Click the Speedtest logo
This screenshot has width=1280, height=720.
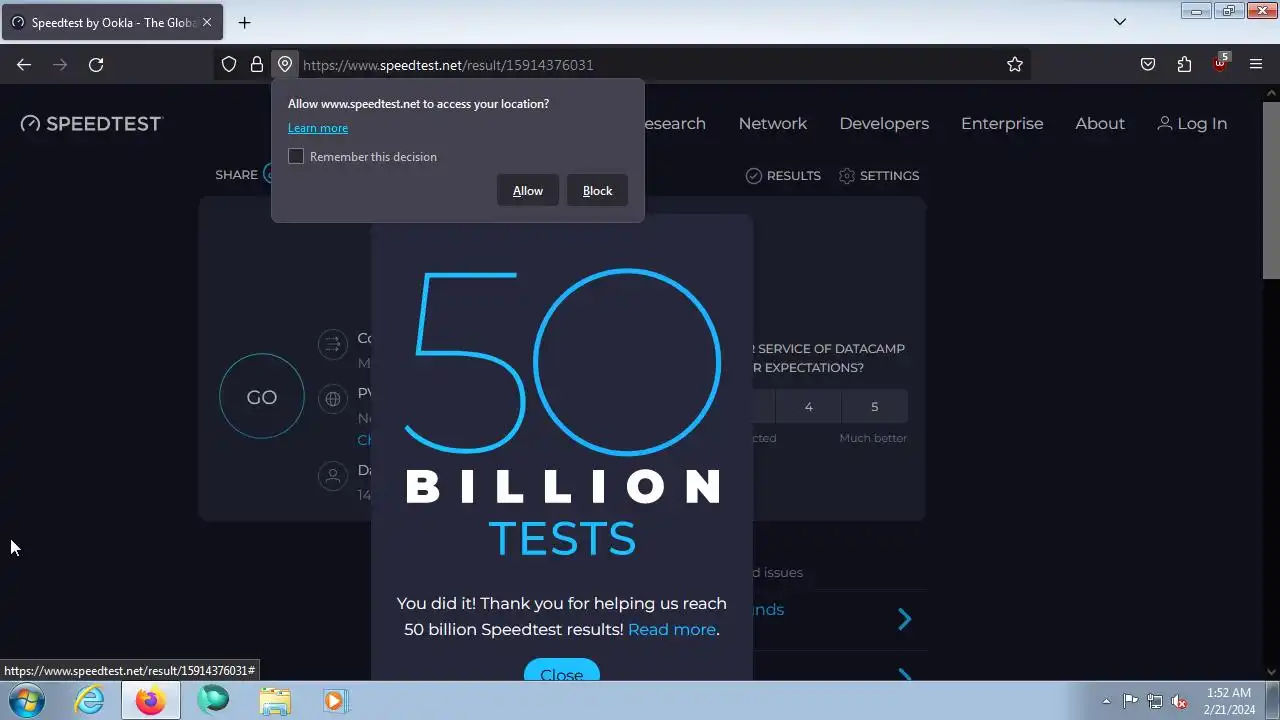(91, 123)
